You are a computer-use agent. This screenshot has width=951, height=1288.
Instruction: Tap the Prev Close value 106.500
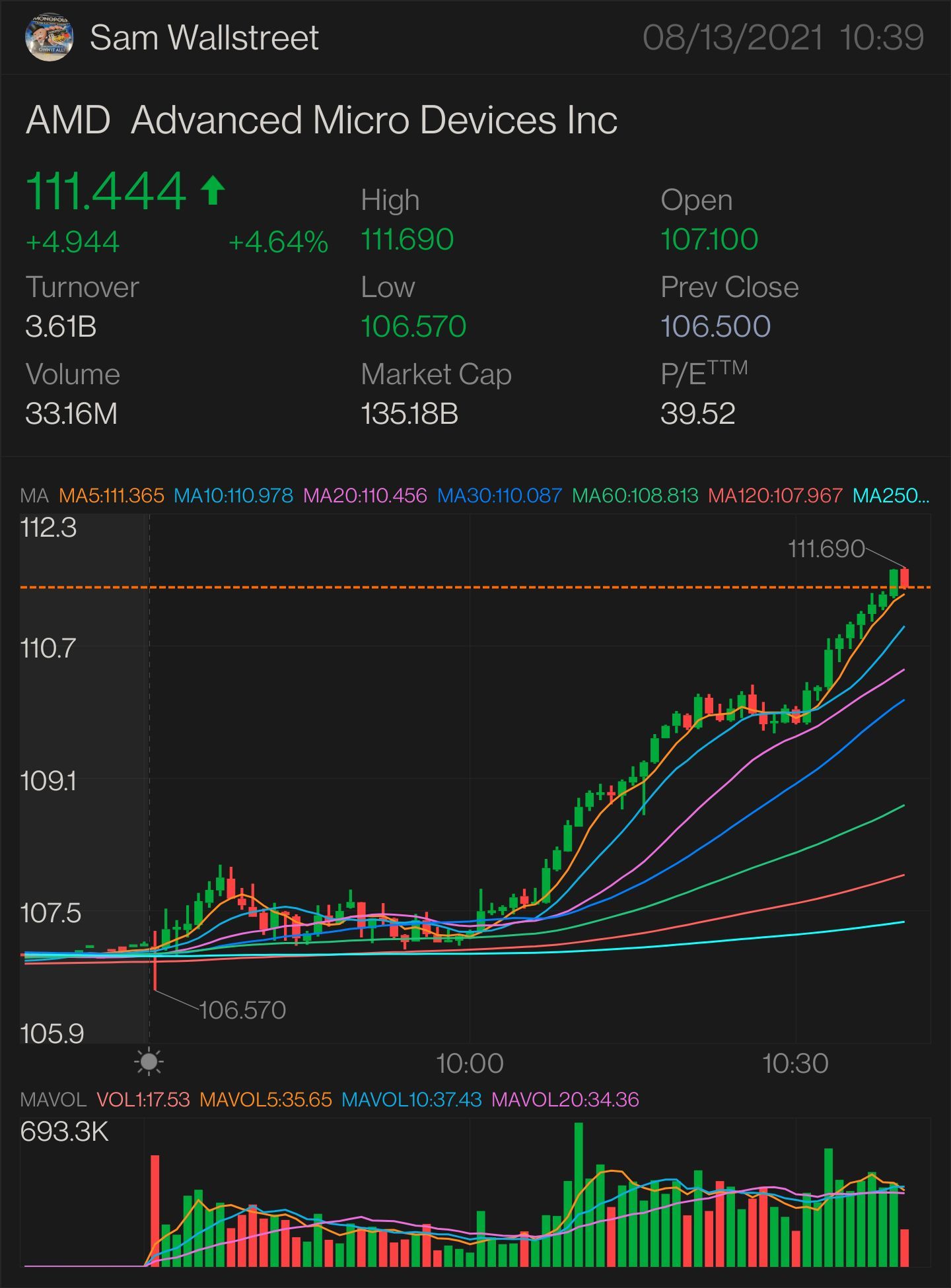(715, 326)
